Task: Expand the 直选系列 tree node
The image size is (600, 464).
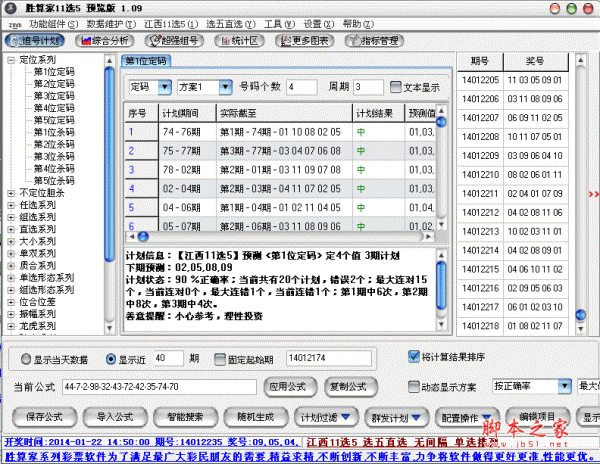Action: [11, 230]
